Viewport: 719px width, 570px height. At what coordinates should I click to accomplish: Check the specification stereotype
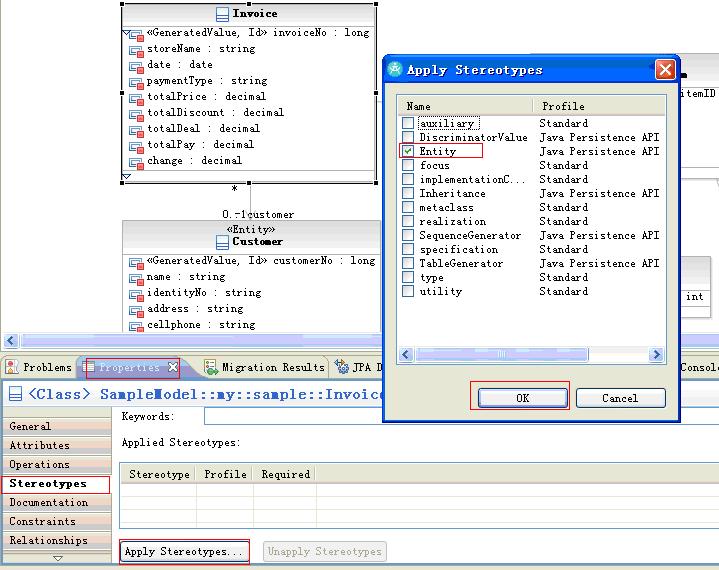[x=408, y=249]
